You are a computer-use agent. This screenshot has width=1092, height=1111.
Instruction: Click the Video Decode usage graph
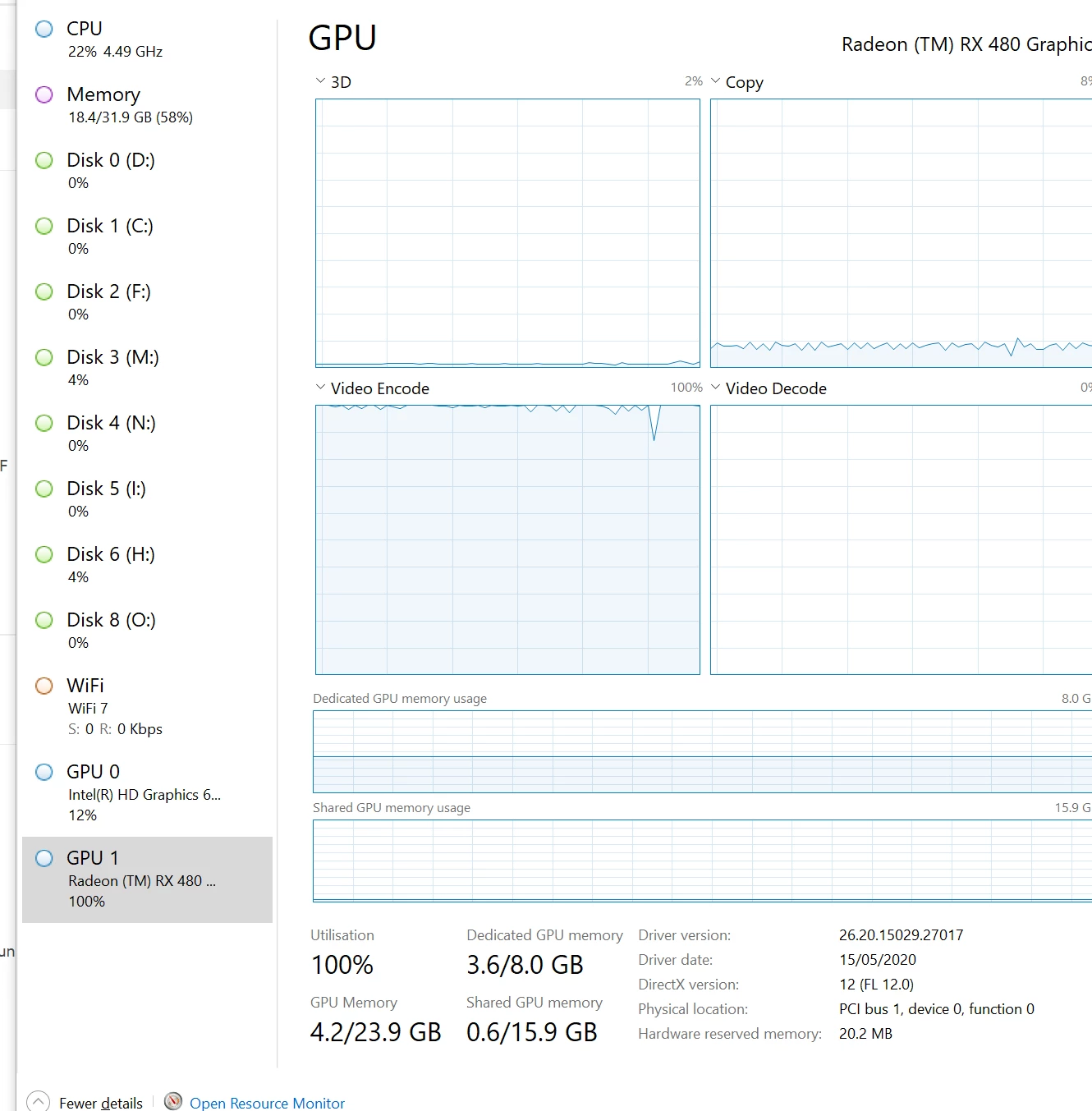901,539
